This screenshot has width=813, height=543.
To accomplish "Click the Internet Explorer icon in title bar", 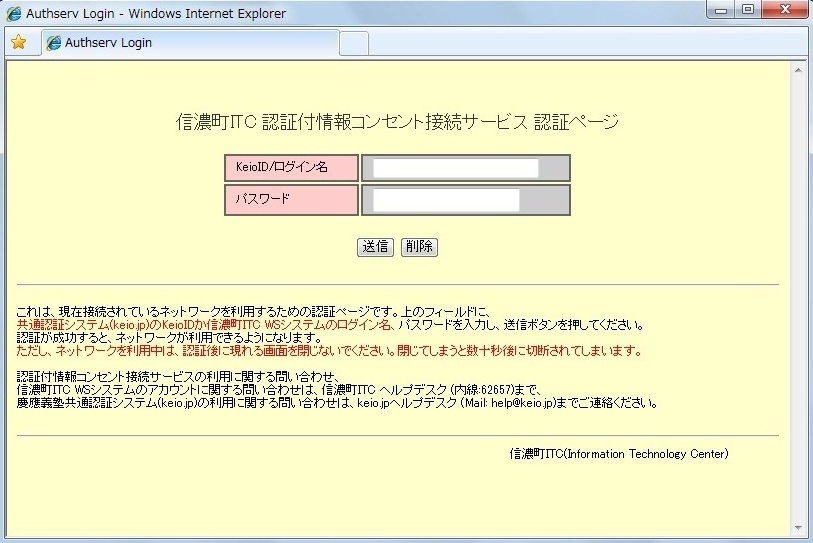I will tap(13, 13).
